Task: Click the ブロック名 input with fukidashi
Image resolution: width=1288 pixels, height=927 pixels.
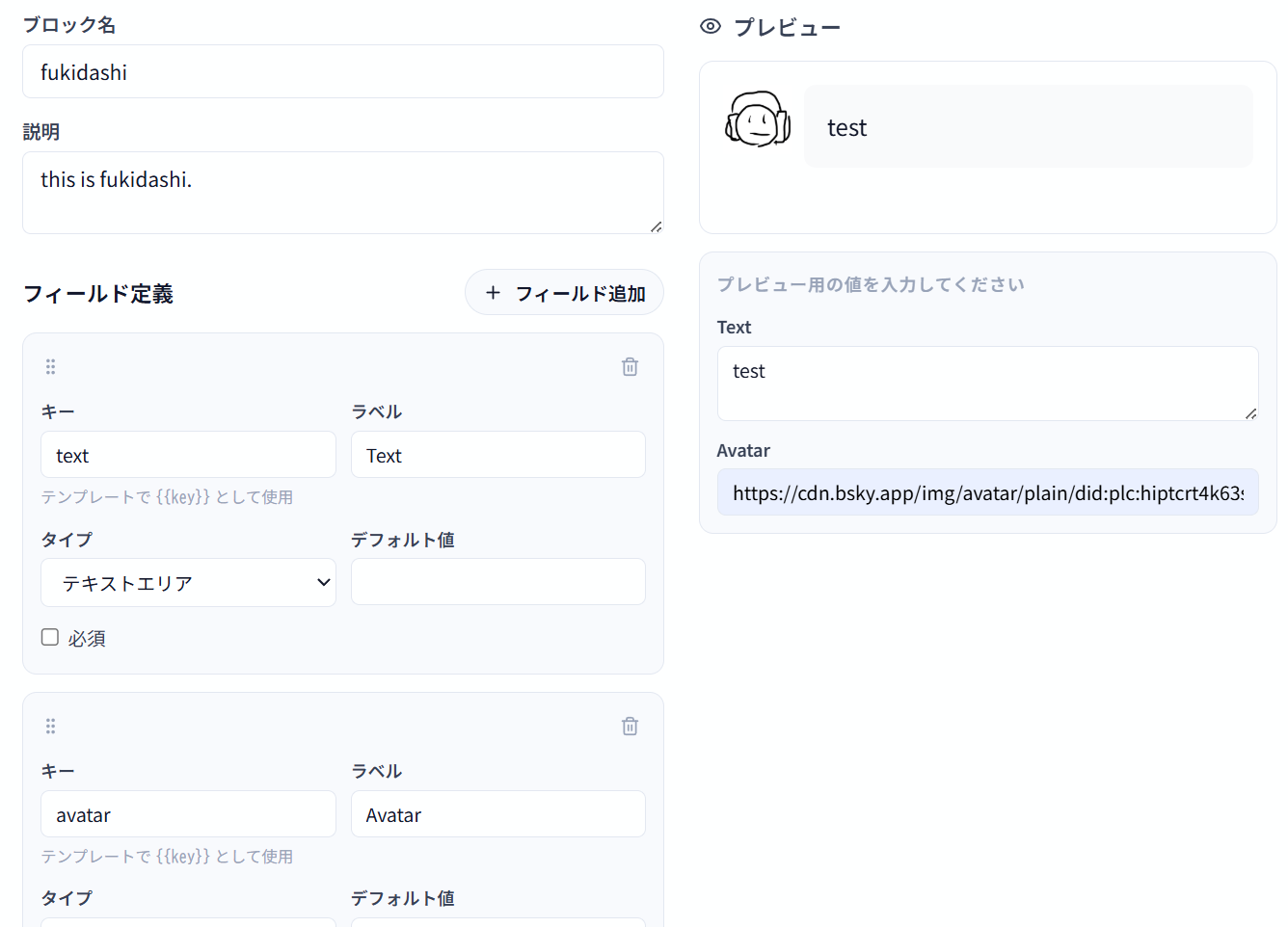Action: (x=342, y=72)
